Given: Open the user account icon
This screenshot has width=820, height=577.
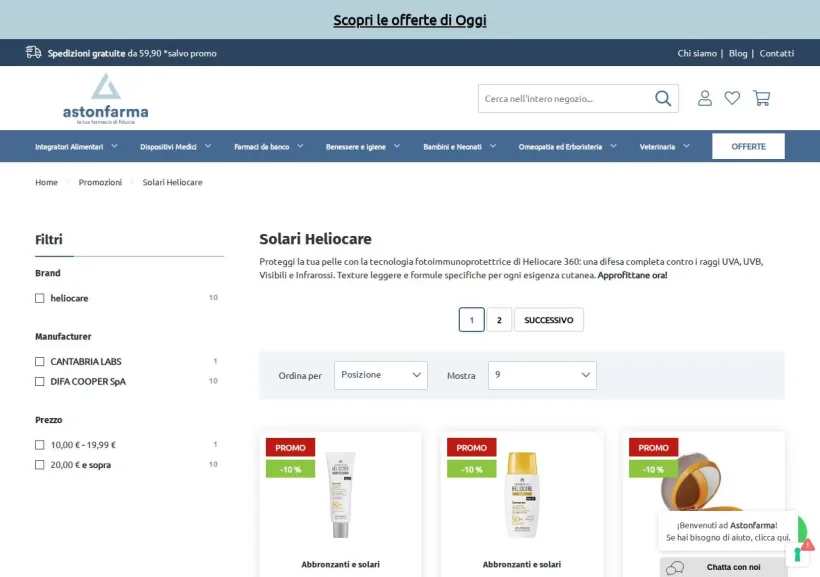Looking at the screenshot, I should pyautogui.click(x=704, y=98).
